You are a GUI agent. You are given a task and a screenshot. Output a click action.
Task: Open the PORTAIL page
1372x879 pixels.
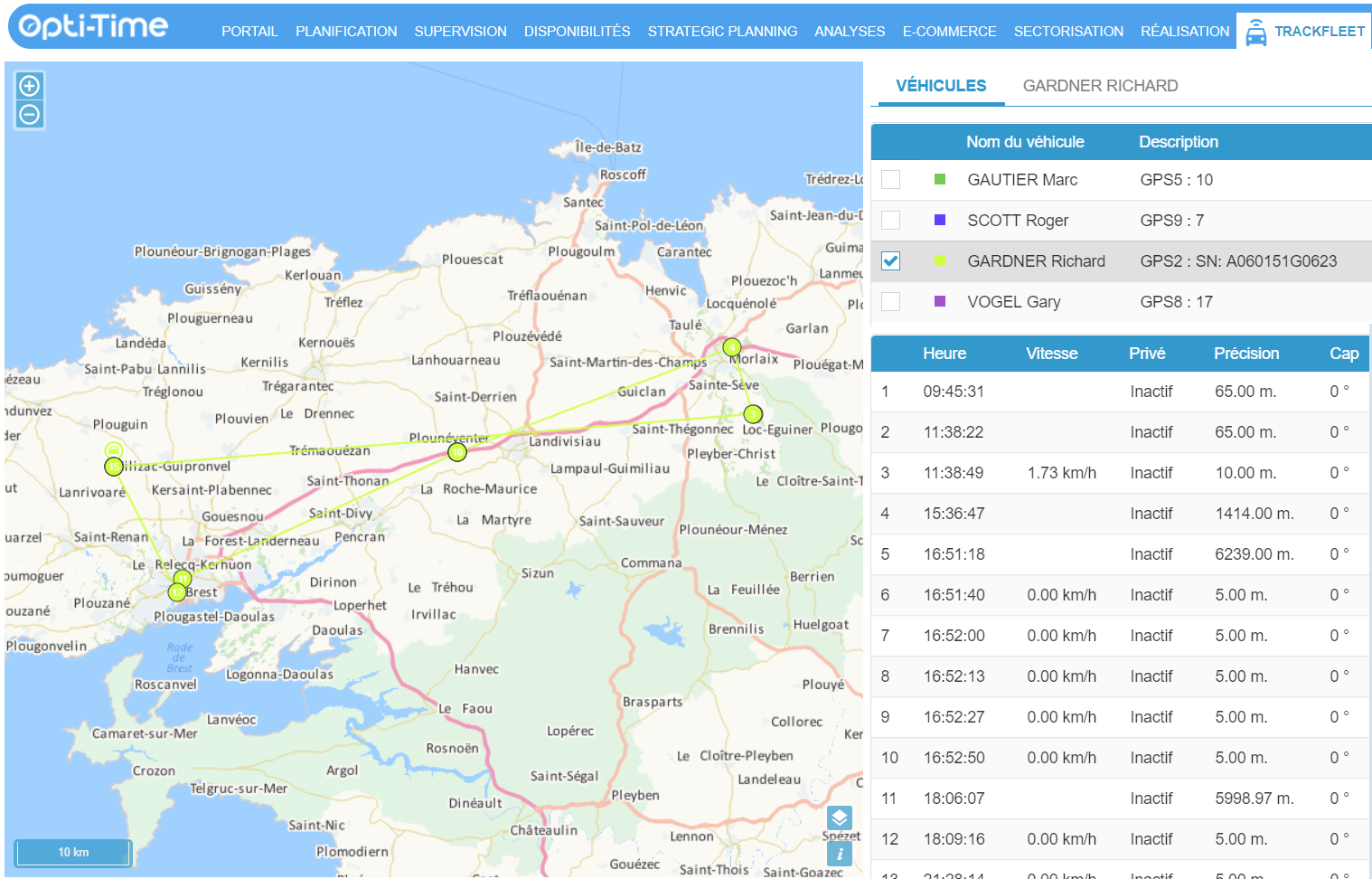point(249,31)
